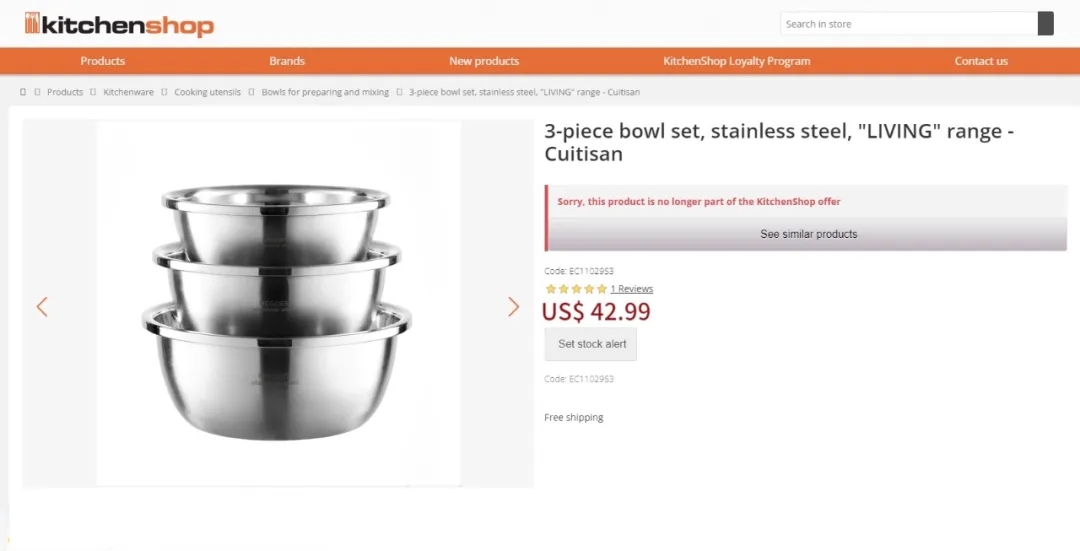The height and width of the screenshot is (551, 1080).
Task: Open KitchenShop Loyalty Program page
Action: (737, 61)
